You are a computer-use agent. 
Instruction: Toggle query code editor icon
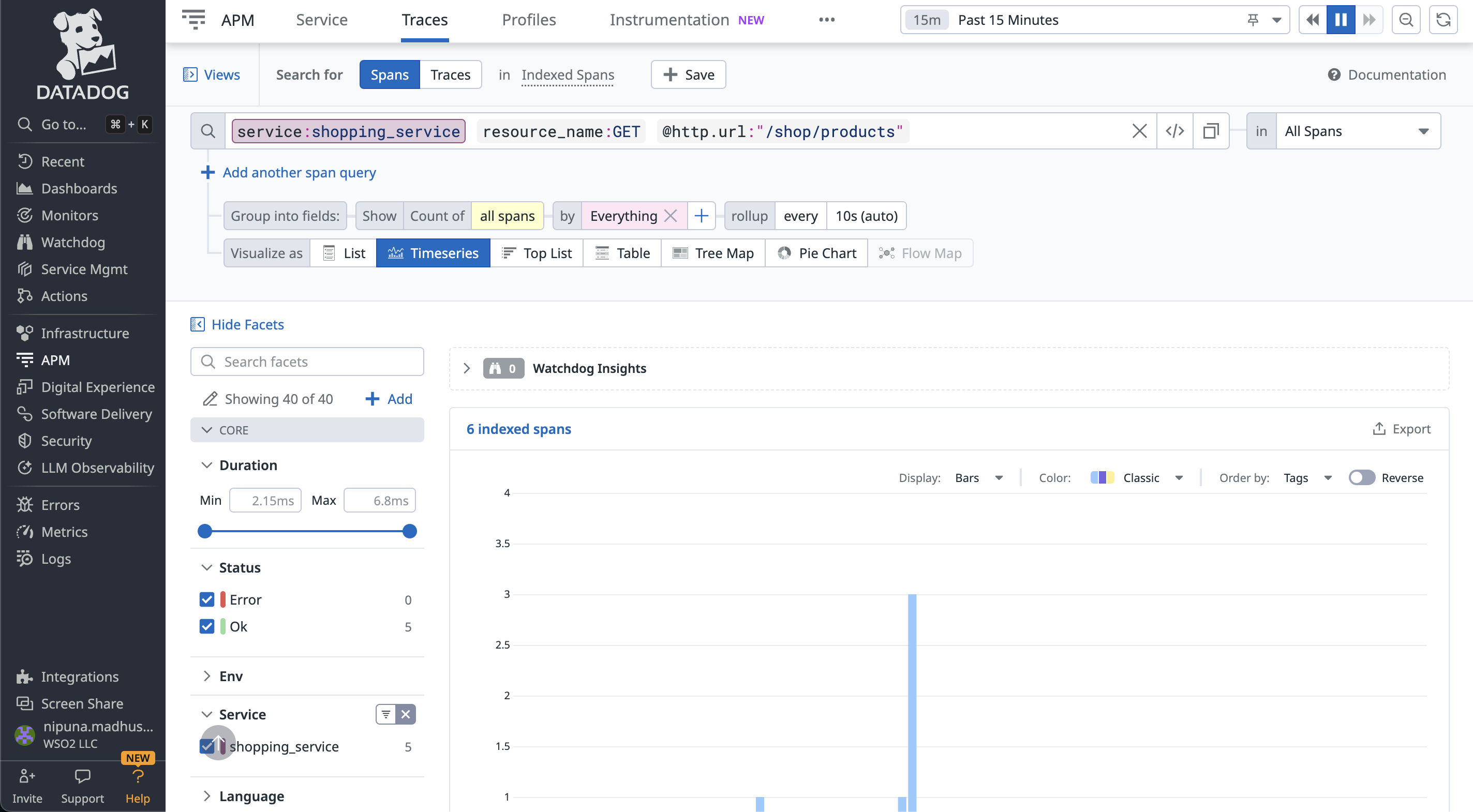(1174, 131)
